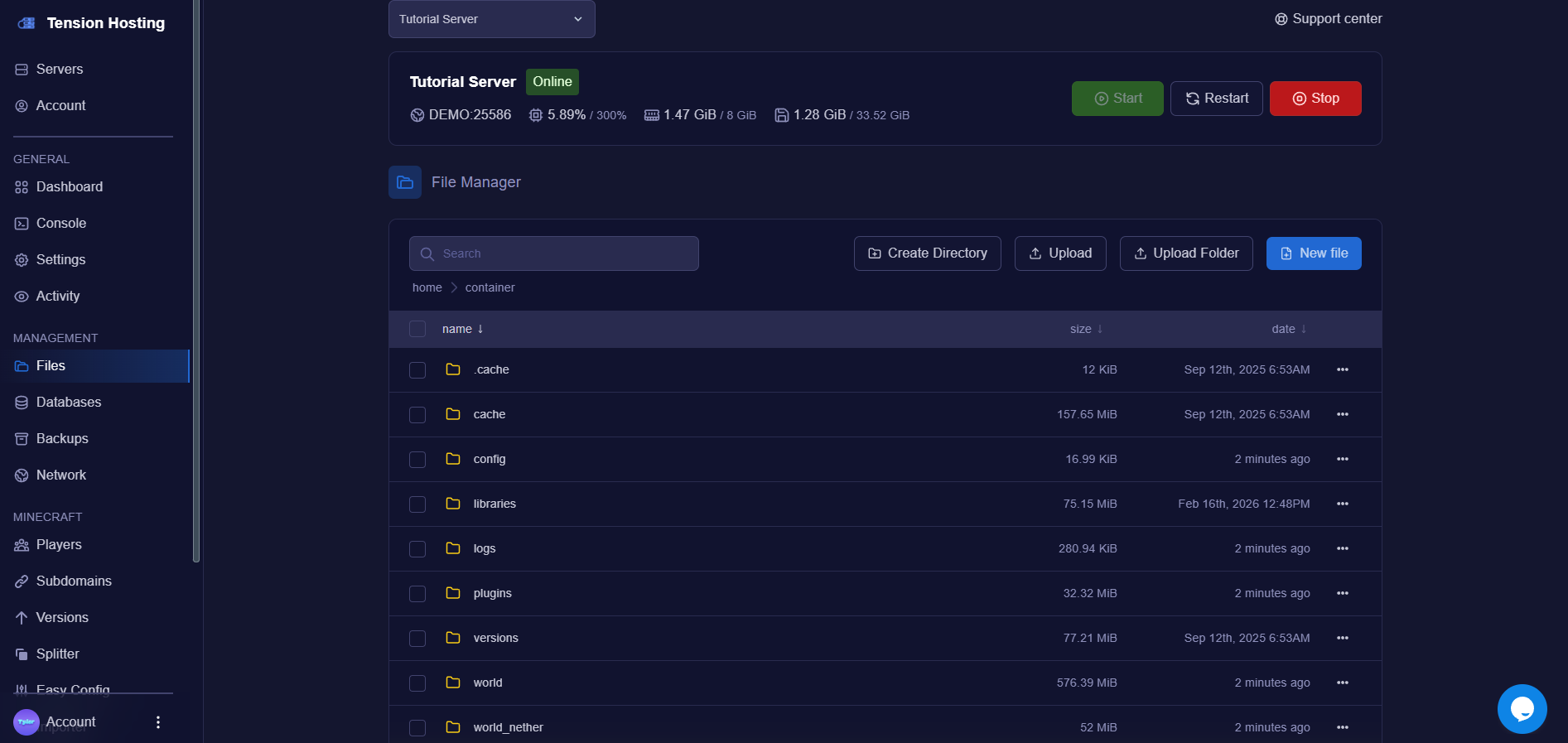The height and width of the screenshot is (743, 1568).
Task: Open options menu for versions row
Action: pos(1343,638)
